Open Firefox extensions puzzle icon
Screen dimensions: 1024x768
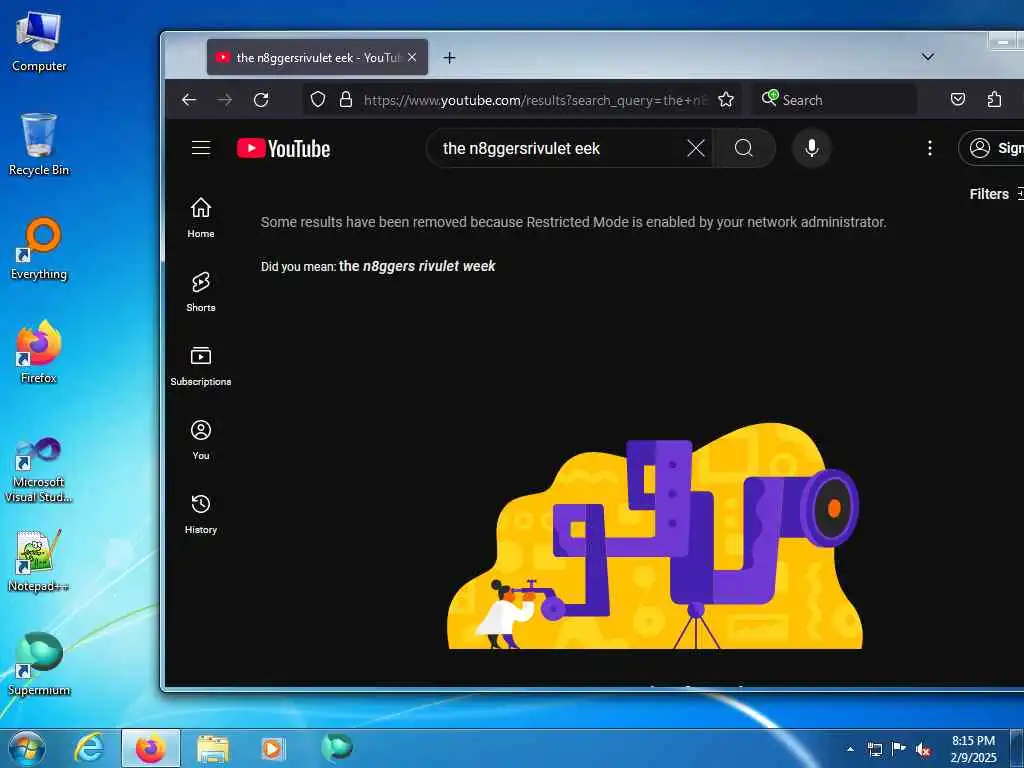click(994, 99)
